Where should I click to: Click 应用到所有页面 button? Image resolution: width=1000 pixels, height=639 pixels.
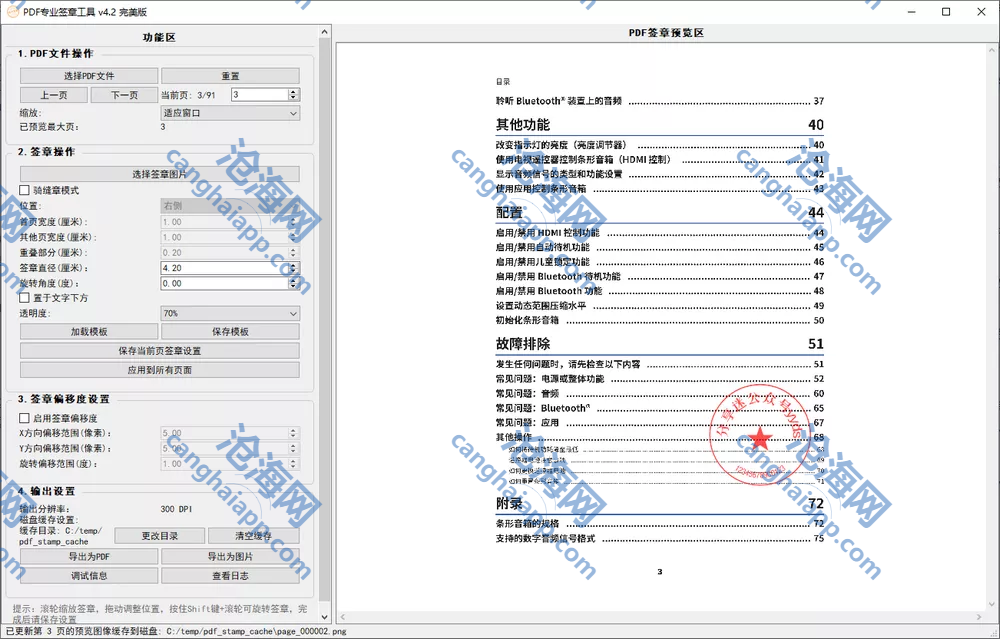159,370
